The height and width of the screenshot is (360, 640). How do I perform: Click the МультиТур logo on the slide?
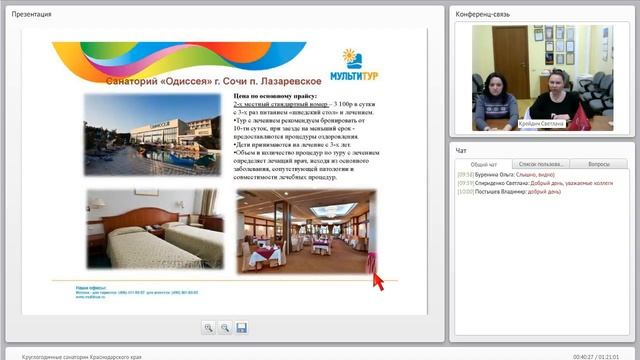[x=354, y=65]
